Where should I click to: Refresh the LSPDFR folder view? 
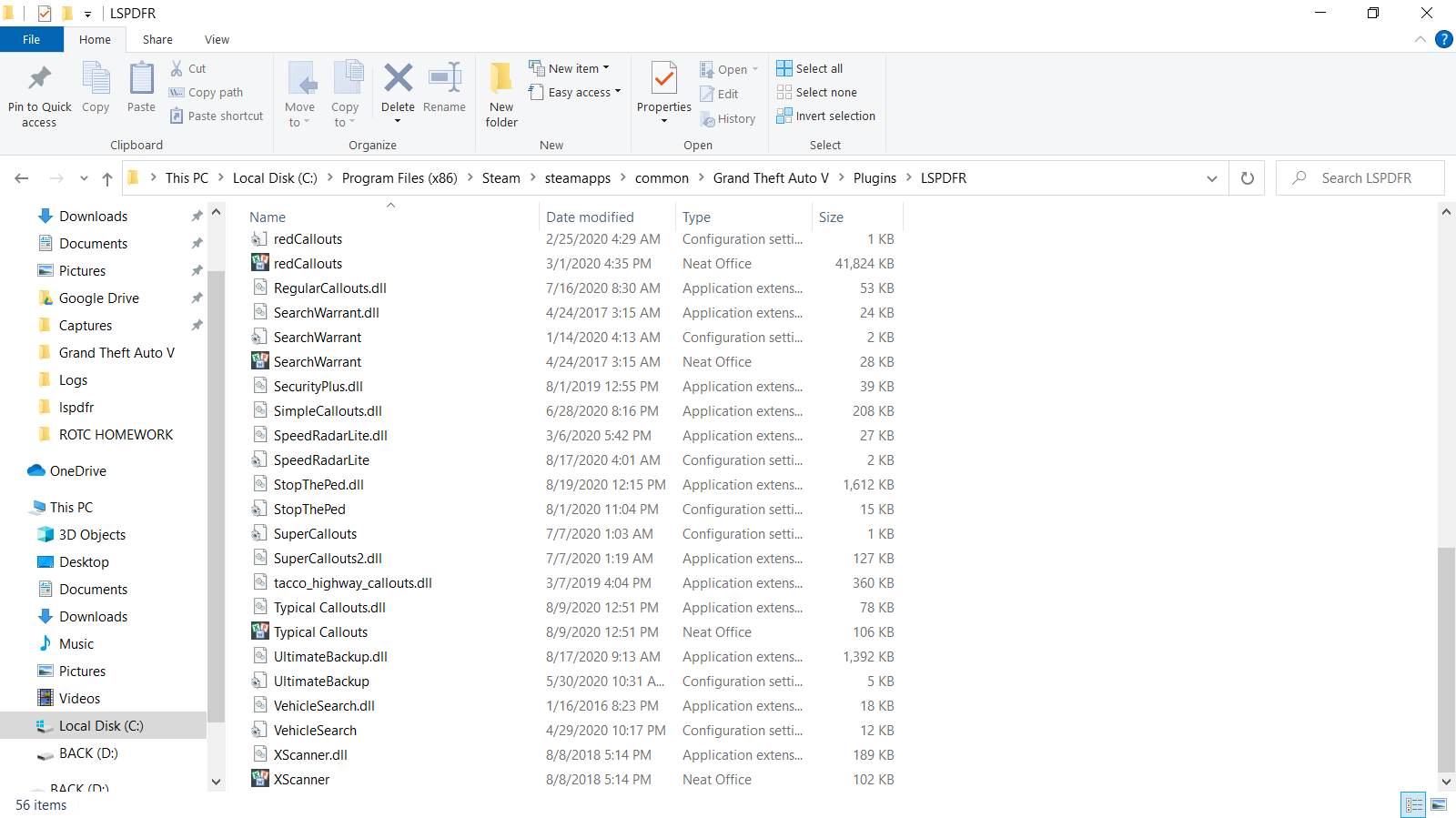tap(1247, 178)
